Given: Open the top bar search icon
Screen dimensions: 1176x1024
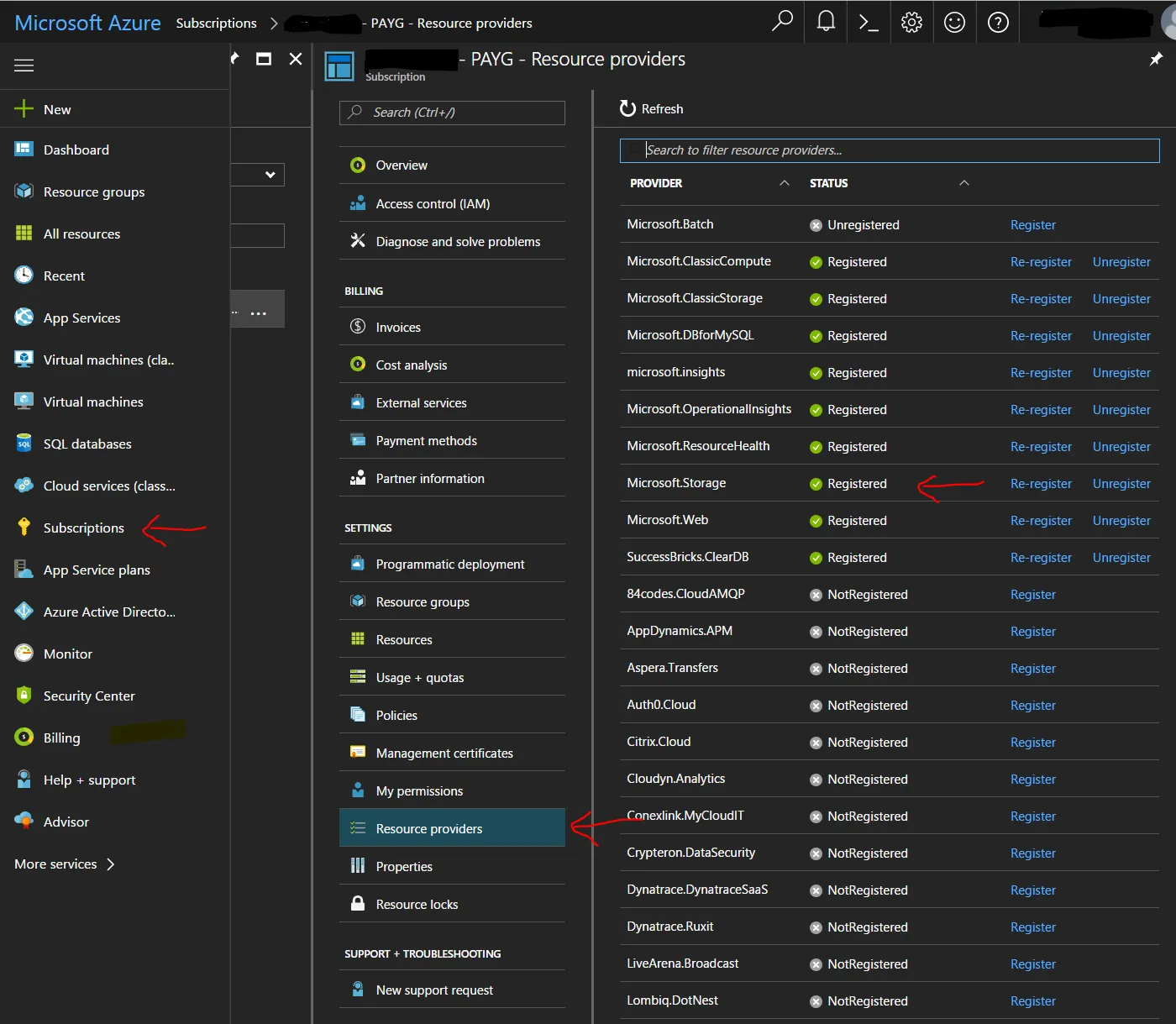Looking at the screenshot, I should [x=782, y=21].
